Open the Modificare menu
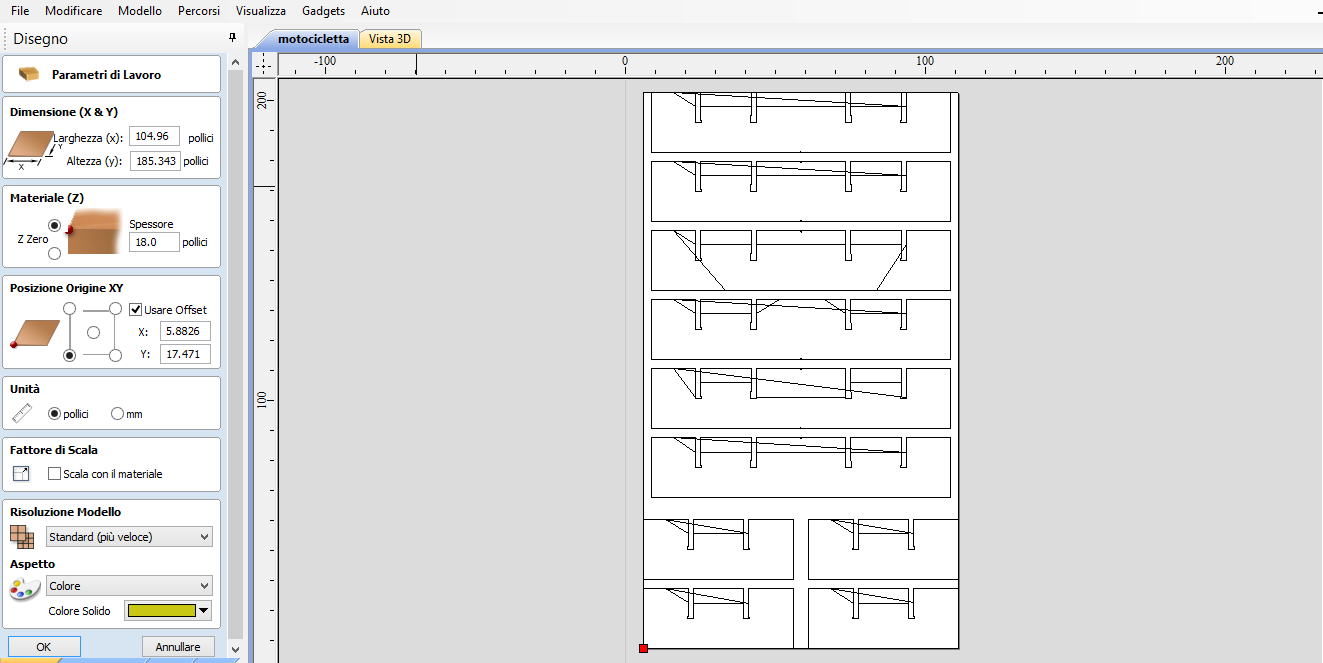The width and height of the screenshot is (1323, 663). (73, 11)
